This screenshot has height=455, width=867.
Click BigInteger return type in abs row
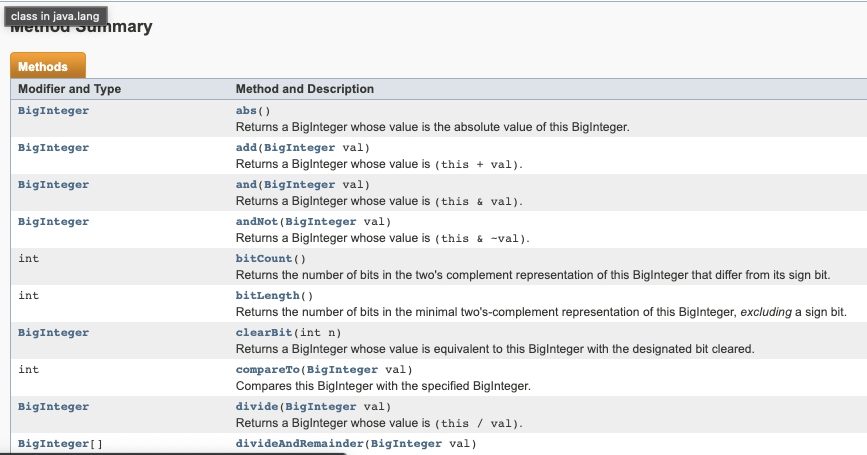click(x=53, y=111)
